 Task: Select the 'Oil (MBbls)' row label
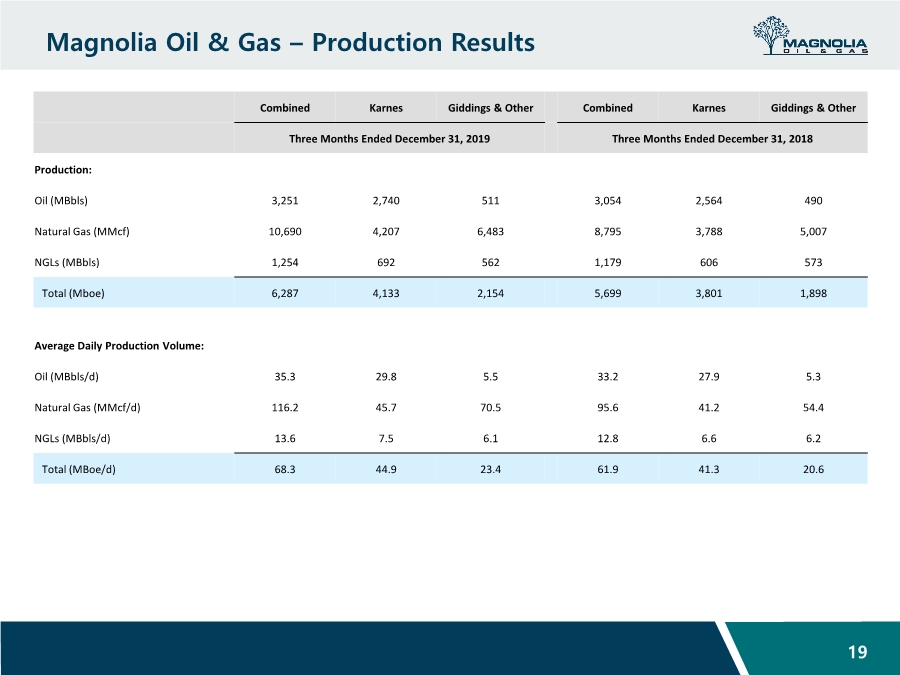(x=61, y=201)
